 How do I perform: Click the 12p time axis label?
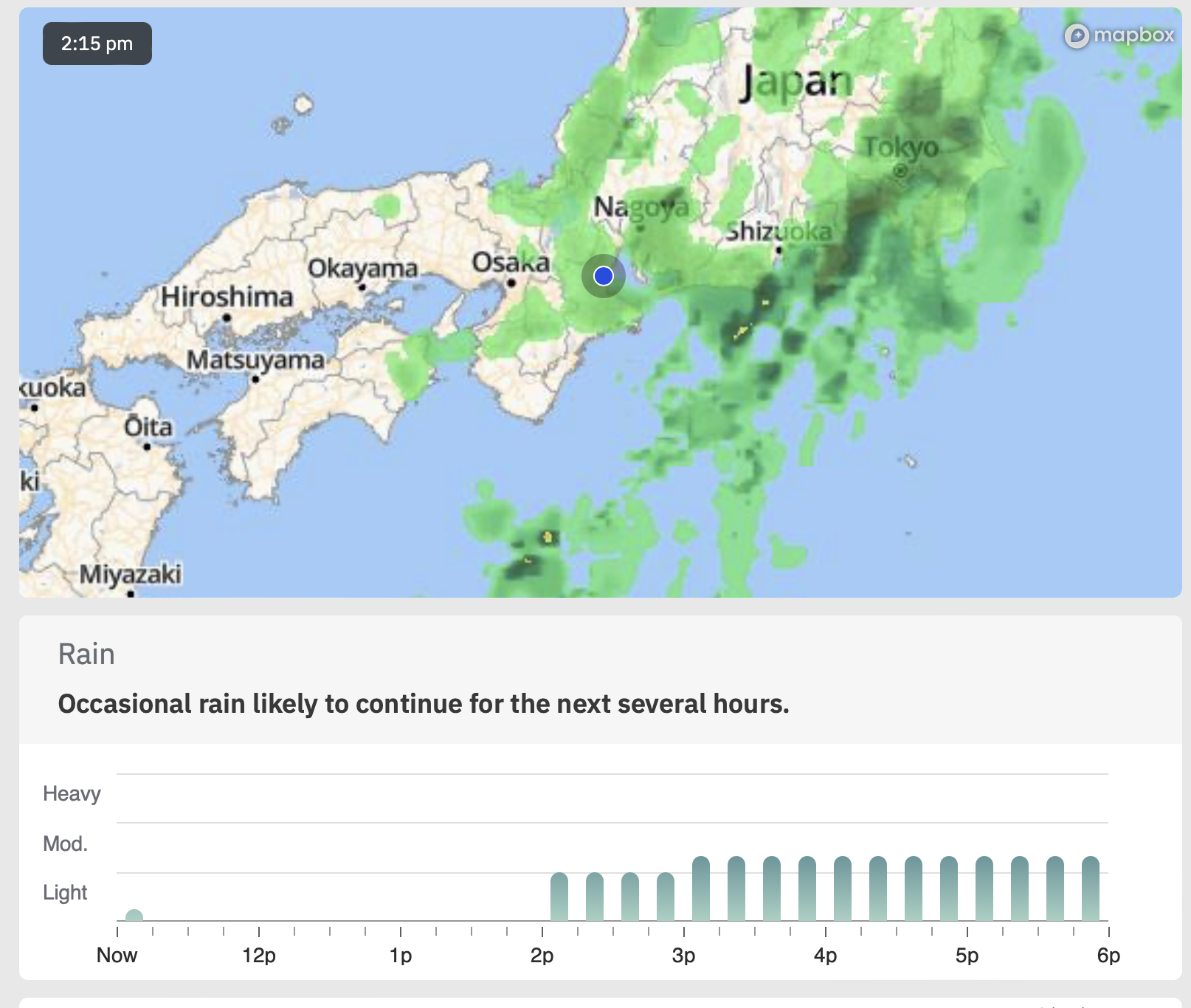pos(259,956)
